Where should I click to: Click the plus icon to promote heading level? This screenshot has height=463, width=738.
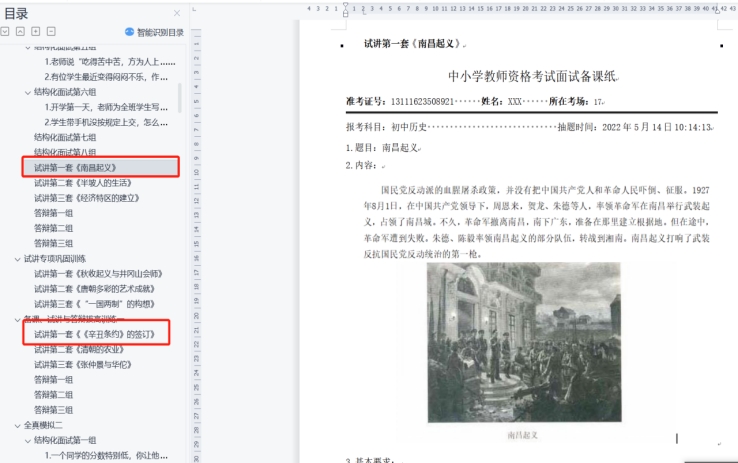[36, 32]
